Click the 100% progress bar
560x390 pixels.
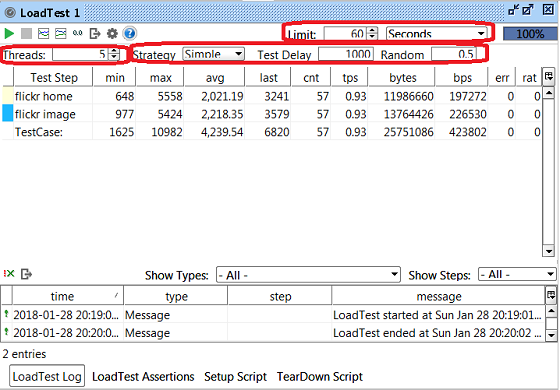(x=530, y=34)
